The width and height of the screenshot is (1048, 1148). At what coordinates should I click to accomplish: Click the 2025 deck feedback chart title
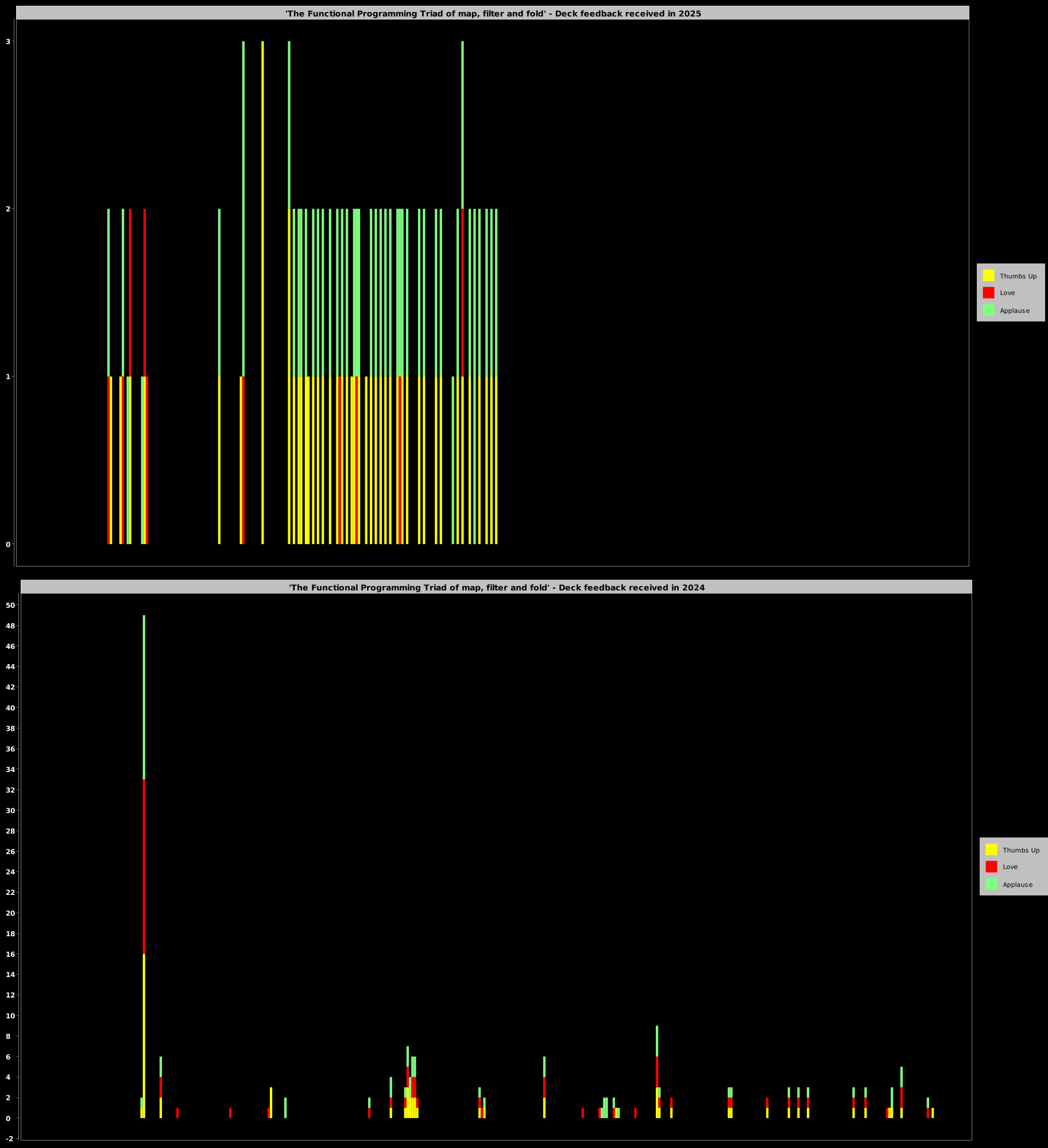493,13
